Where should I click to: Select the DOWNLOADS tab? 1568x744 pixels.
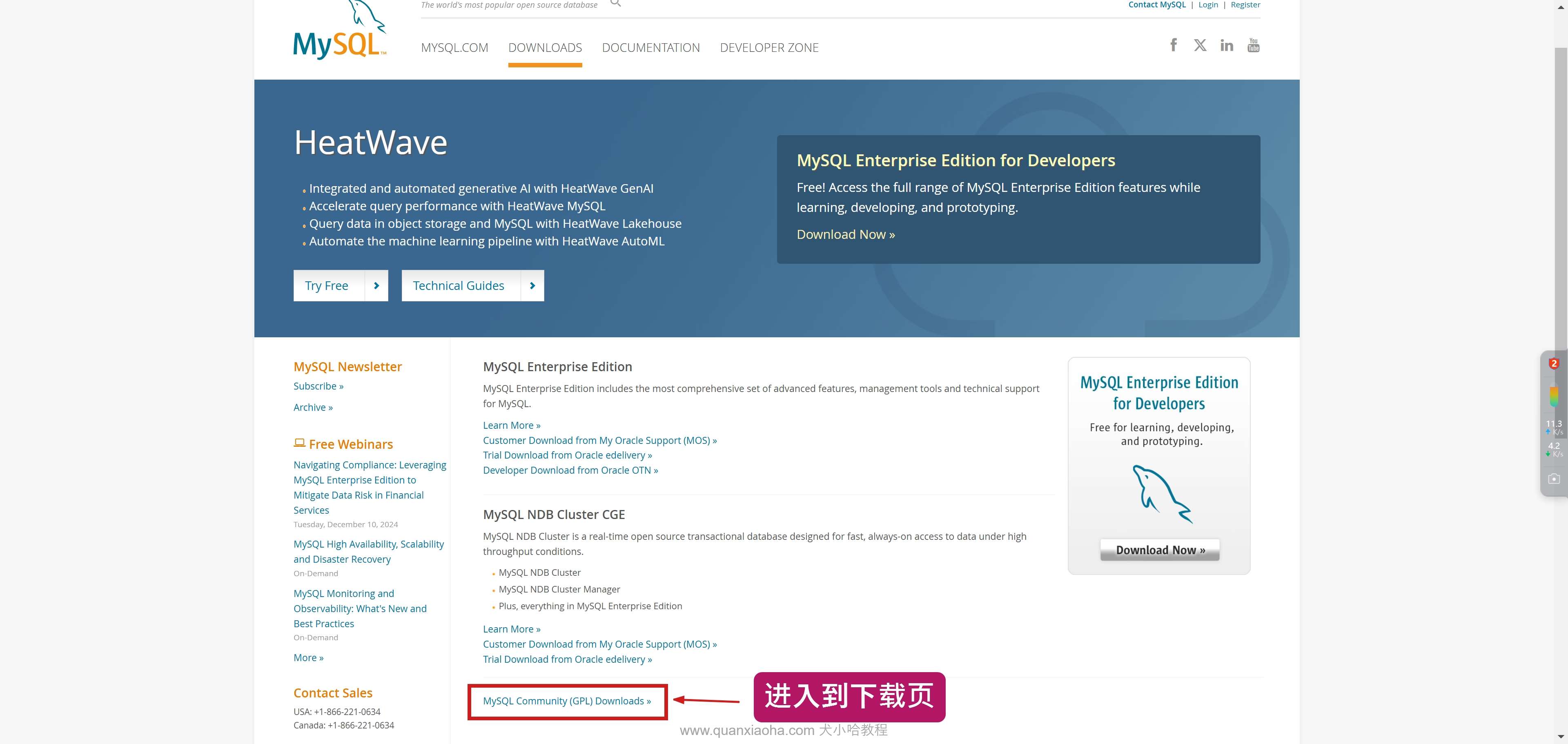click(x=545, y=47)
